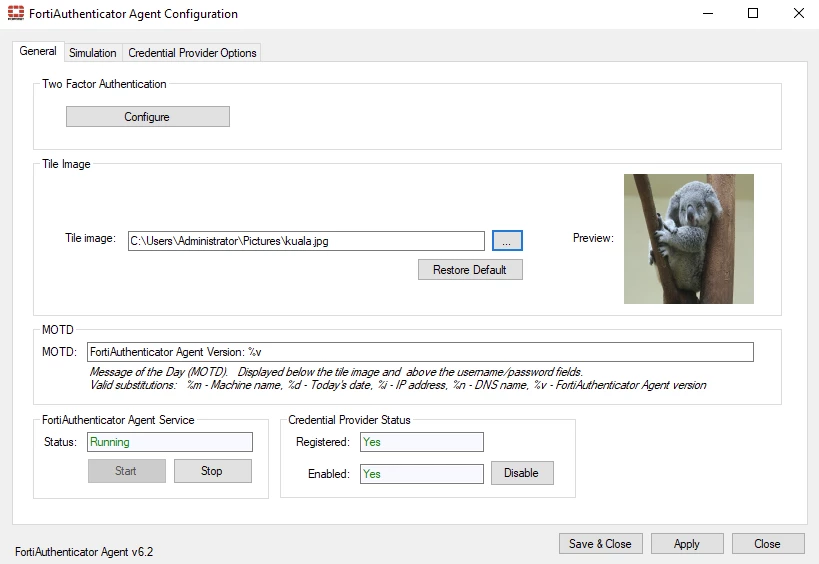Open the Simulation tab
This screenshot has height=564, width=819.
click(93, 53)
